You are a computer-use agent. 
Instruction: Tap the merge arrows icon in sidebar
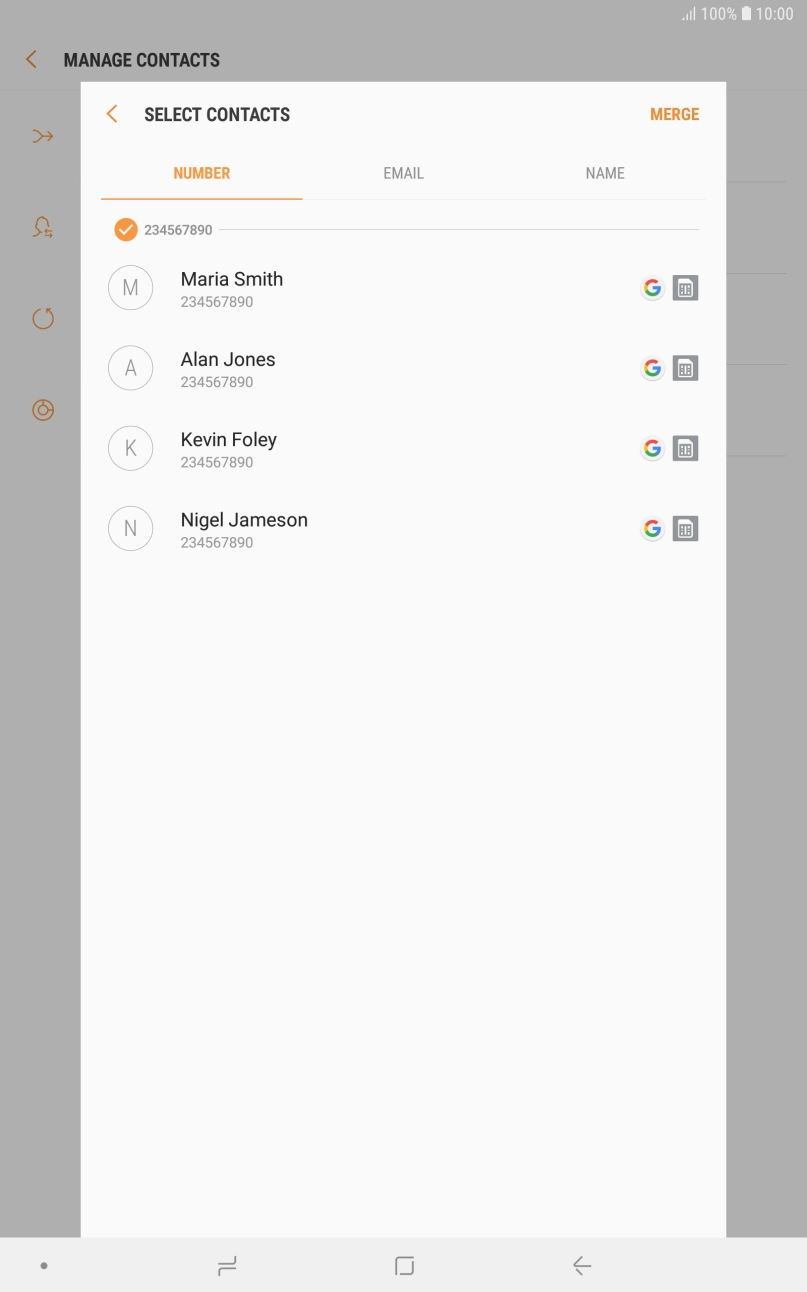tap(42, 136)
